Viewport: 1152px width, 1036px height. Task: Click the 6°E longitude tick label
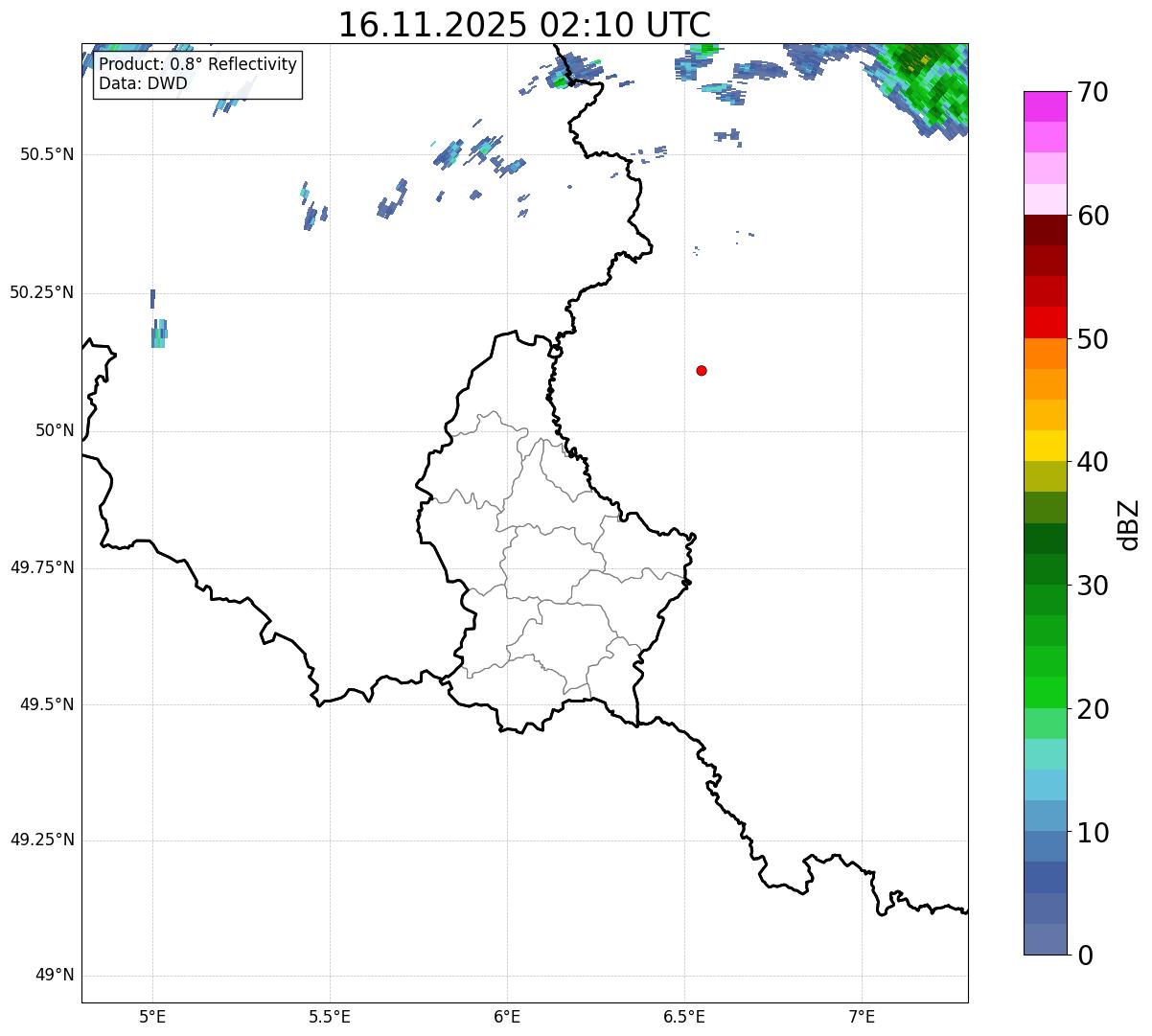point(507,1016)
